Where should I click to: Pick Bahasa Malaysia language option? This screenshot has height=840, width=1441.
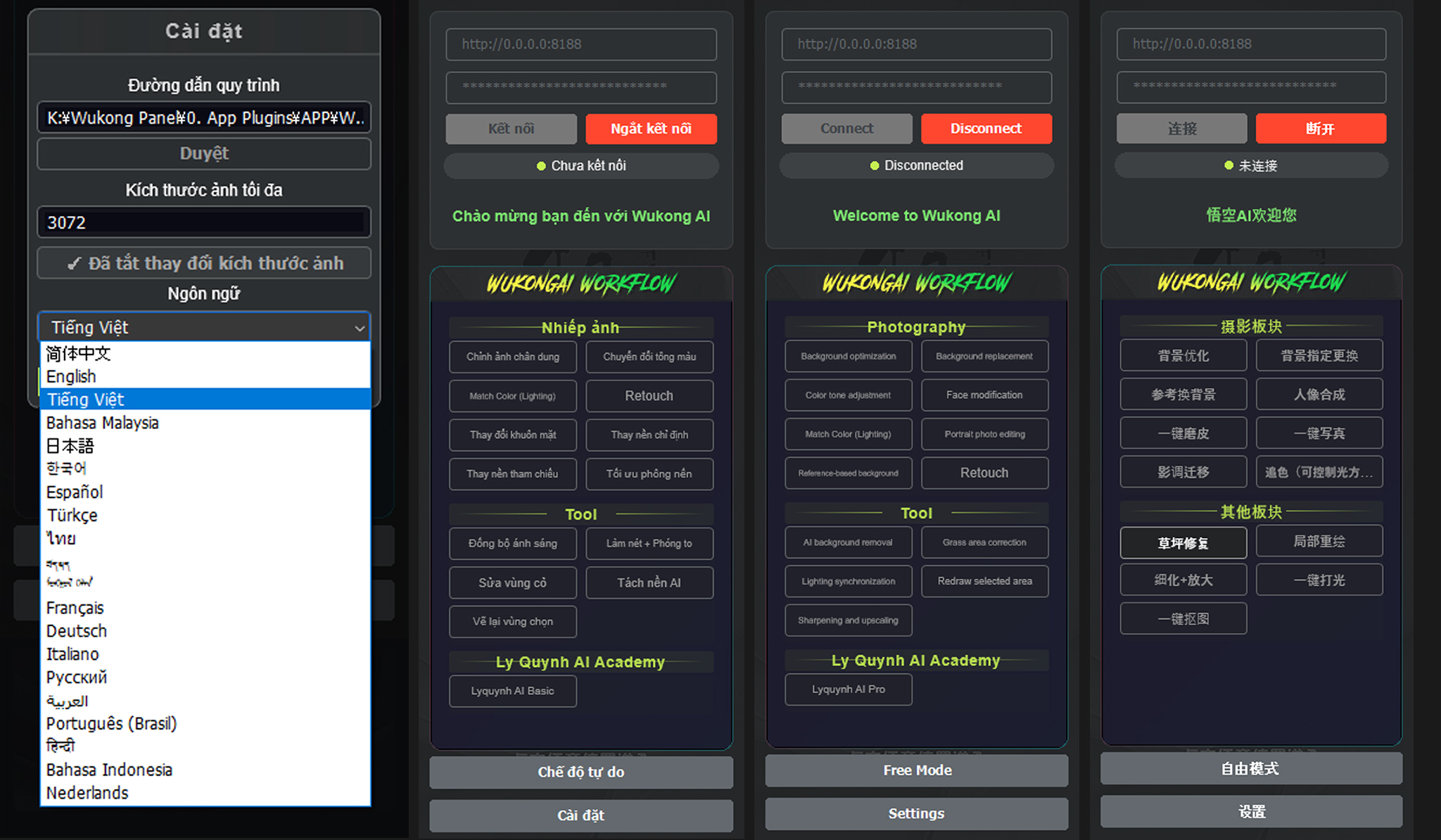coord(205,423)
